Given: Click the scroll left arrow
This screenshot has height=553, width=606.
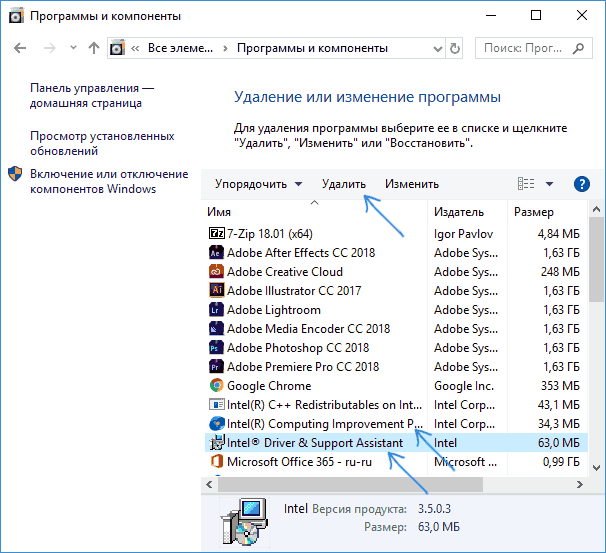Looking at the screenshot, I should pyautogui.click(x=209, y=485).
